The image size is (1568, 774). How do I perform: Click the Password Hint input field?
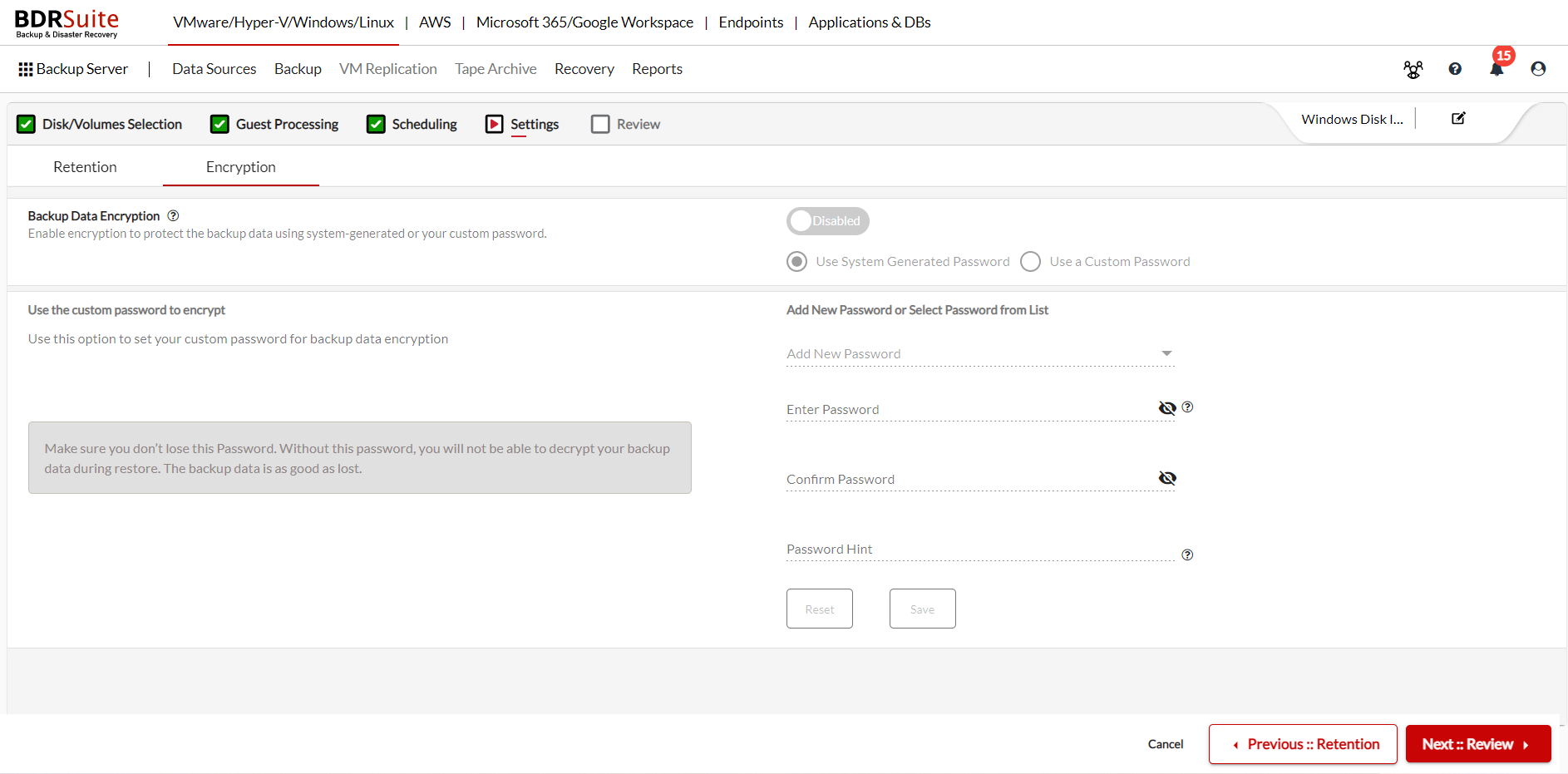[x=980, y=550]
